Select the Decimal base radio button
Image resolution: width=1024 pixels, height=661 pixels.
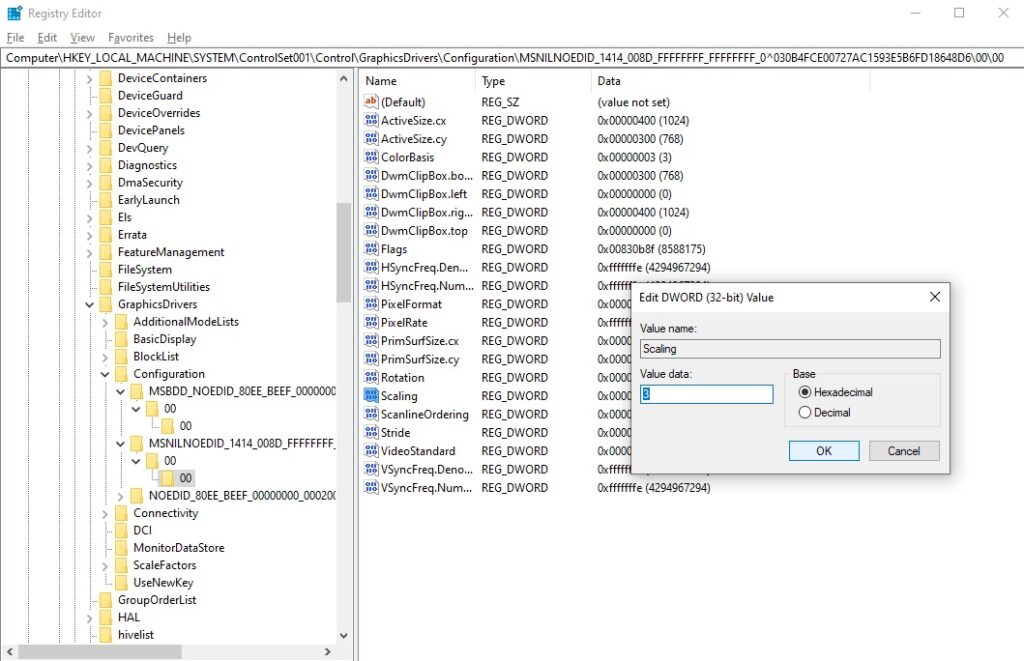click(x=804, y=411)
